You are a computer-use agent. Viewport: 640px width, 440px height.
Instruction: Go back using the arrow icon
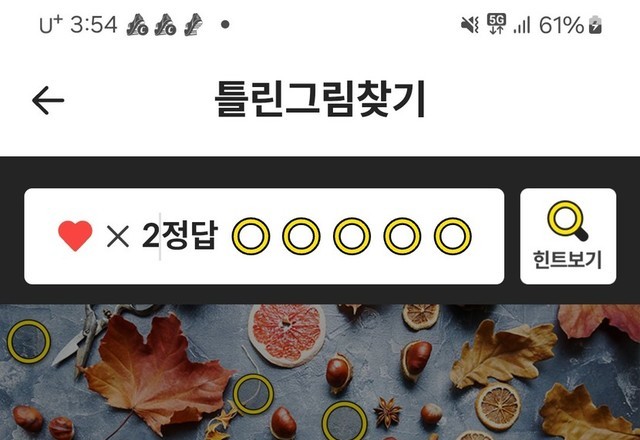pos(48,100)
